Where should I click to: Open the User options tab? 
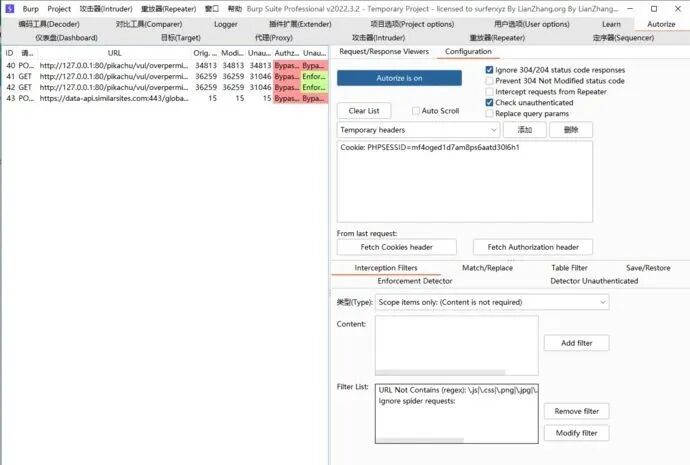point(532,24)
